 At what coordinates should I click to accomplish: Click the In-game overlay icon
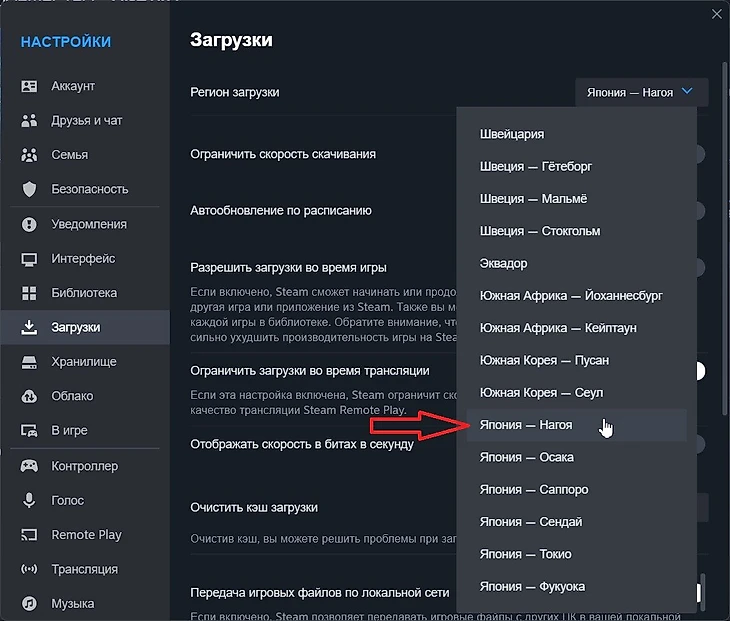click(x=29, y=431)
